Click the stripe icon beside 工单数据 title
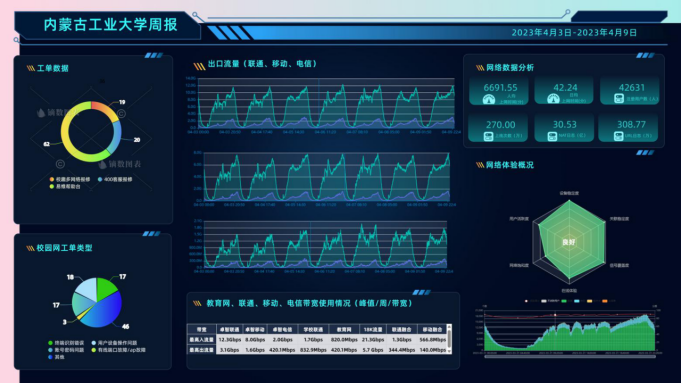The width and height of the screenshot is (681, 384). pyautogui.click(x=31, y=68)
